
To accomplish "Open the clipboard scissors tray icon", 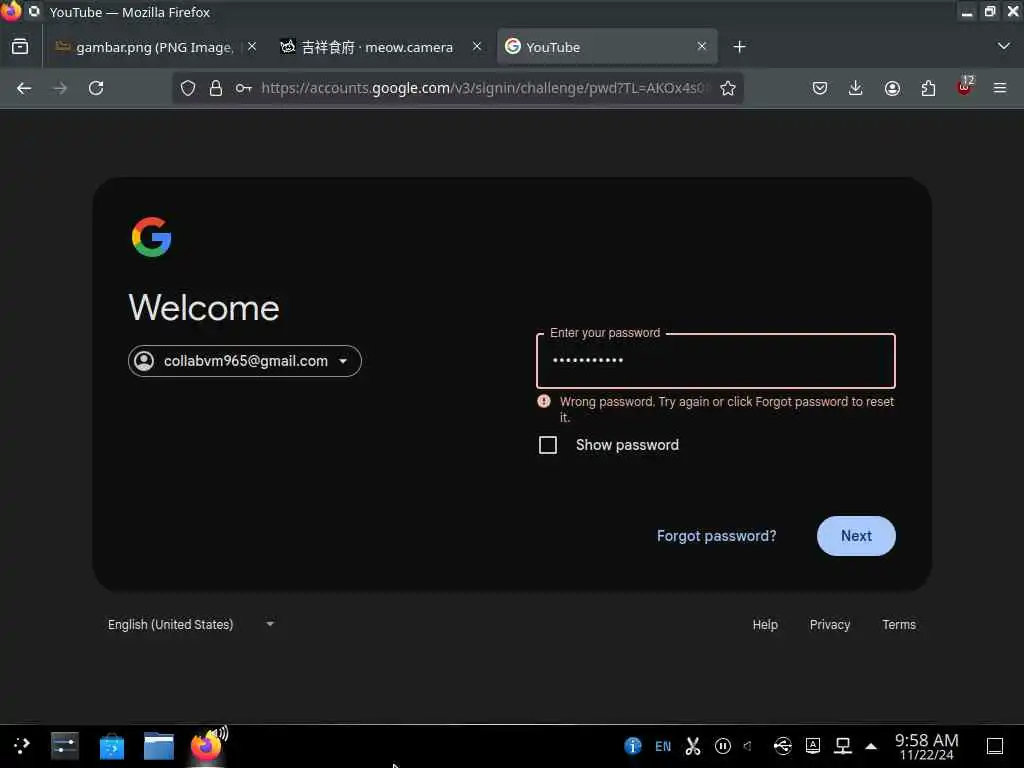I will (x=693, y=746).
